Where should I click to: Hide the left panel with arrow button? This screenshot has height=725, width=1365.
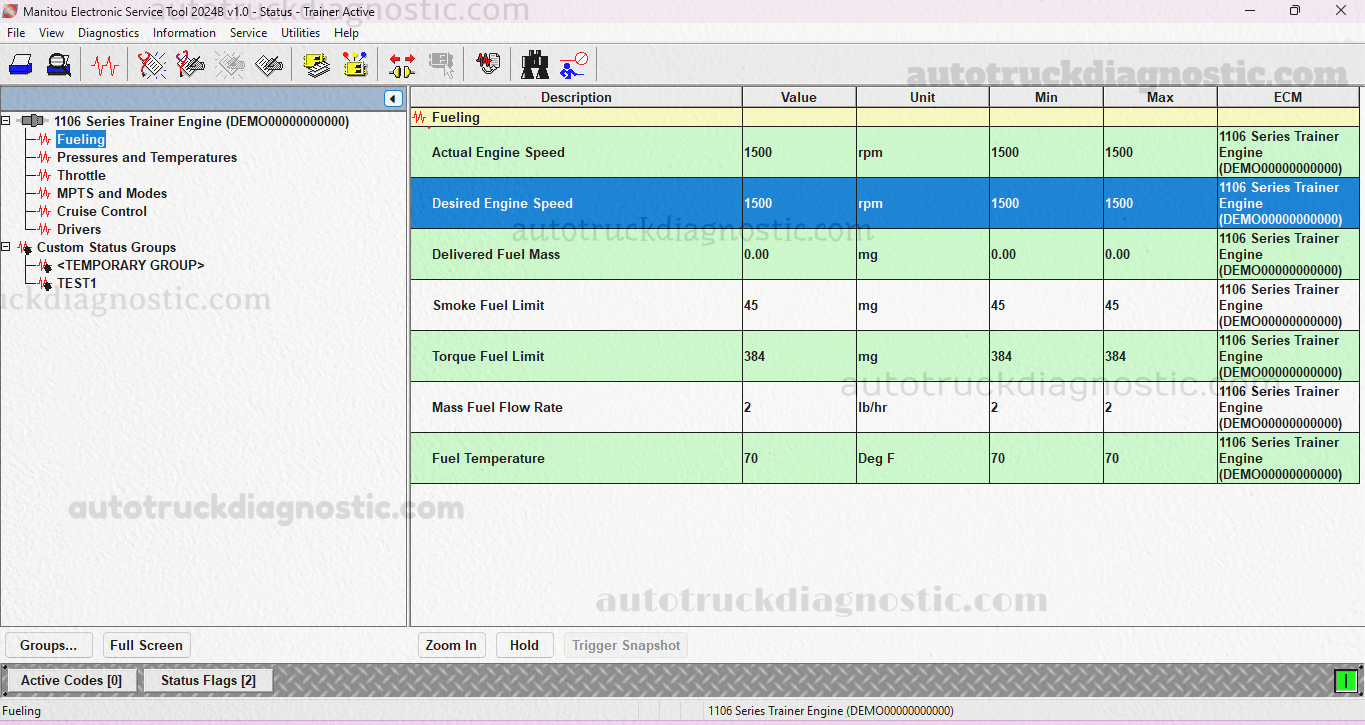[394, 98]
